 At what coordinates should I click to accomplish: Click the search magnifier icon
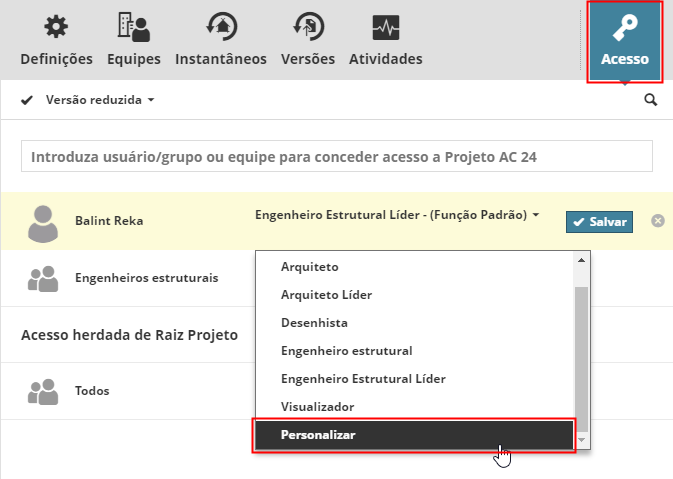tap(651, 100)
